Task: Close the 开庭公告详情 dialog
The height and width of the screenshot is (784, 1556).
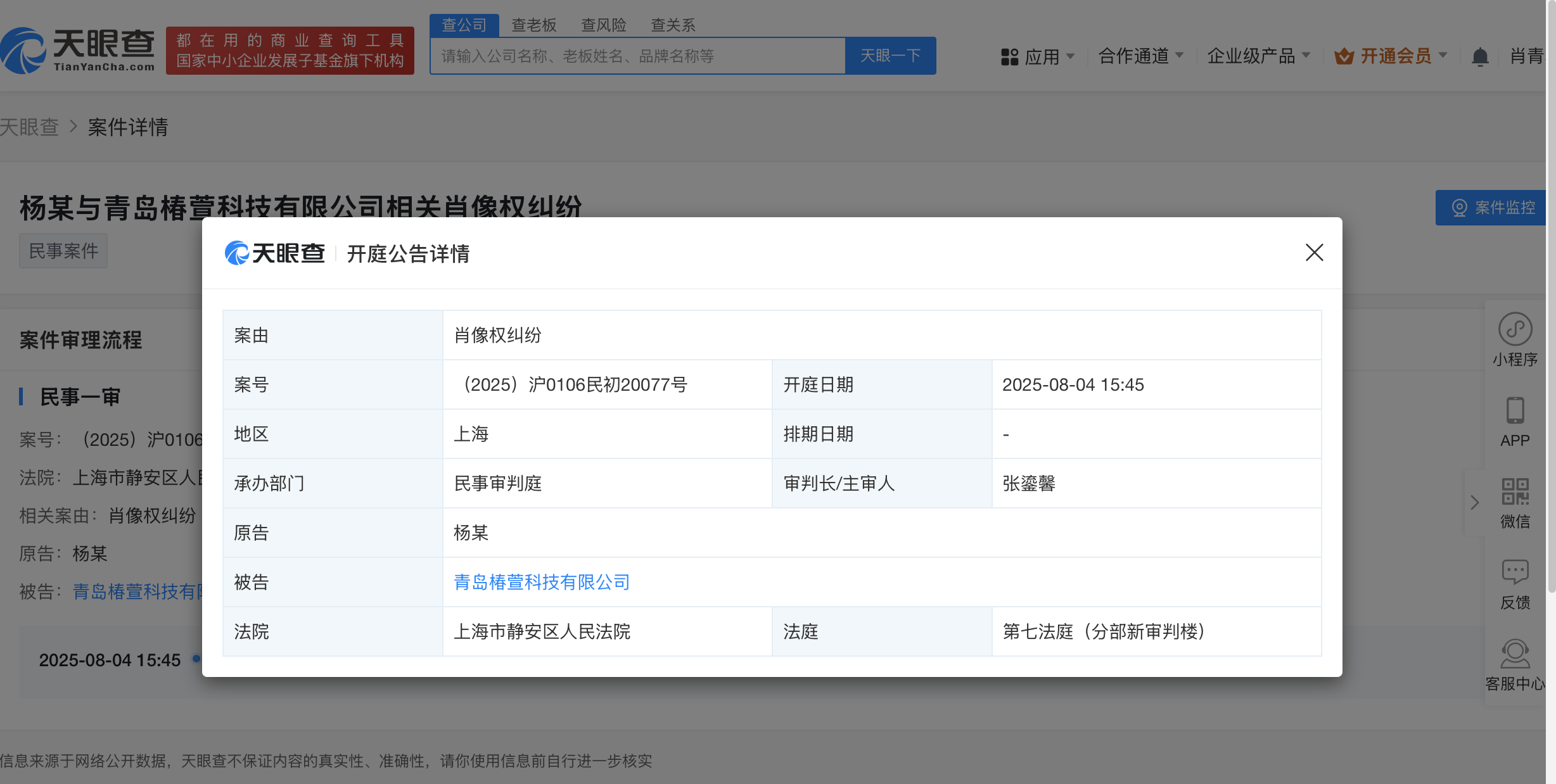Action: (1314, 253)
